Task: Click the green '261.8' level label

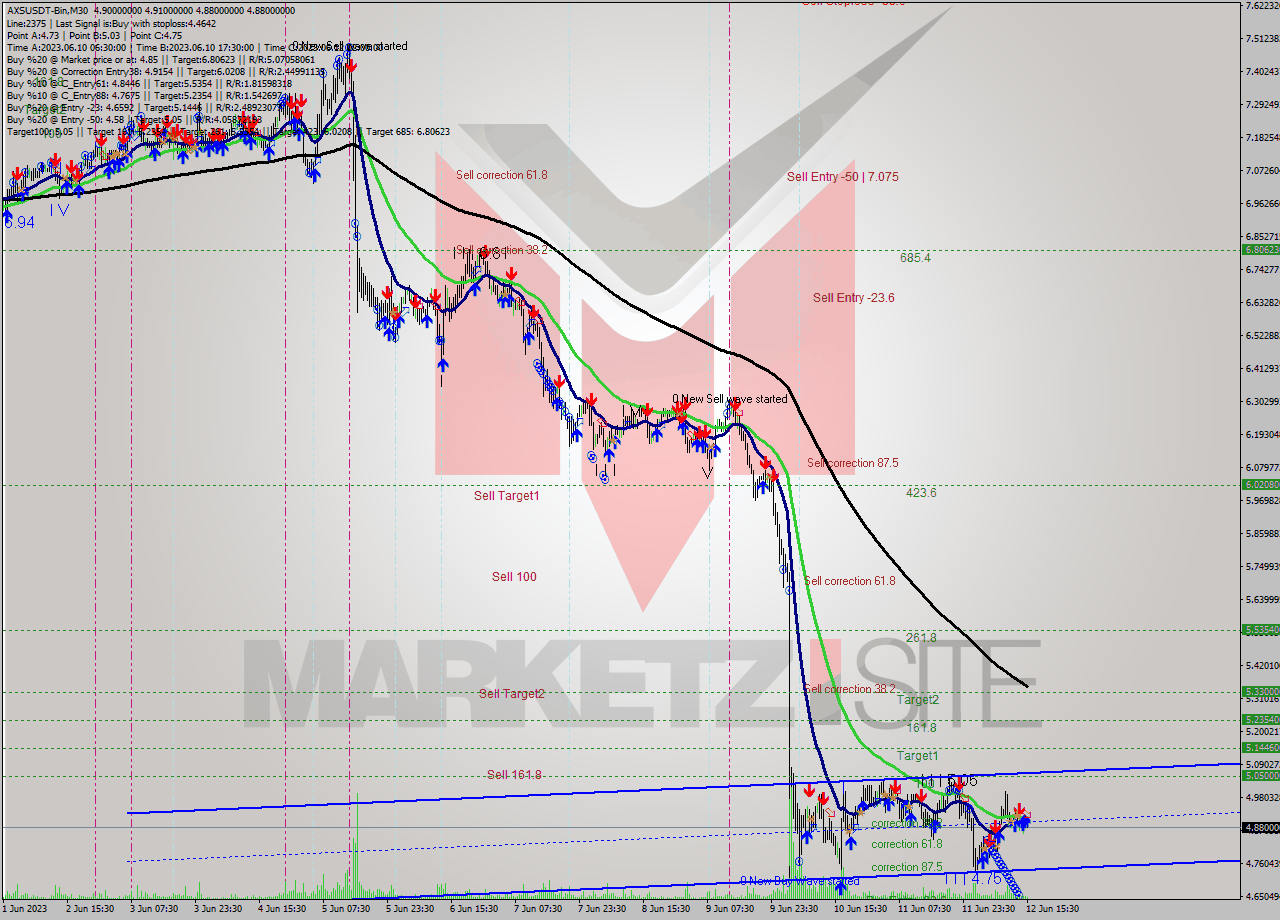Action: [921, 637]
